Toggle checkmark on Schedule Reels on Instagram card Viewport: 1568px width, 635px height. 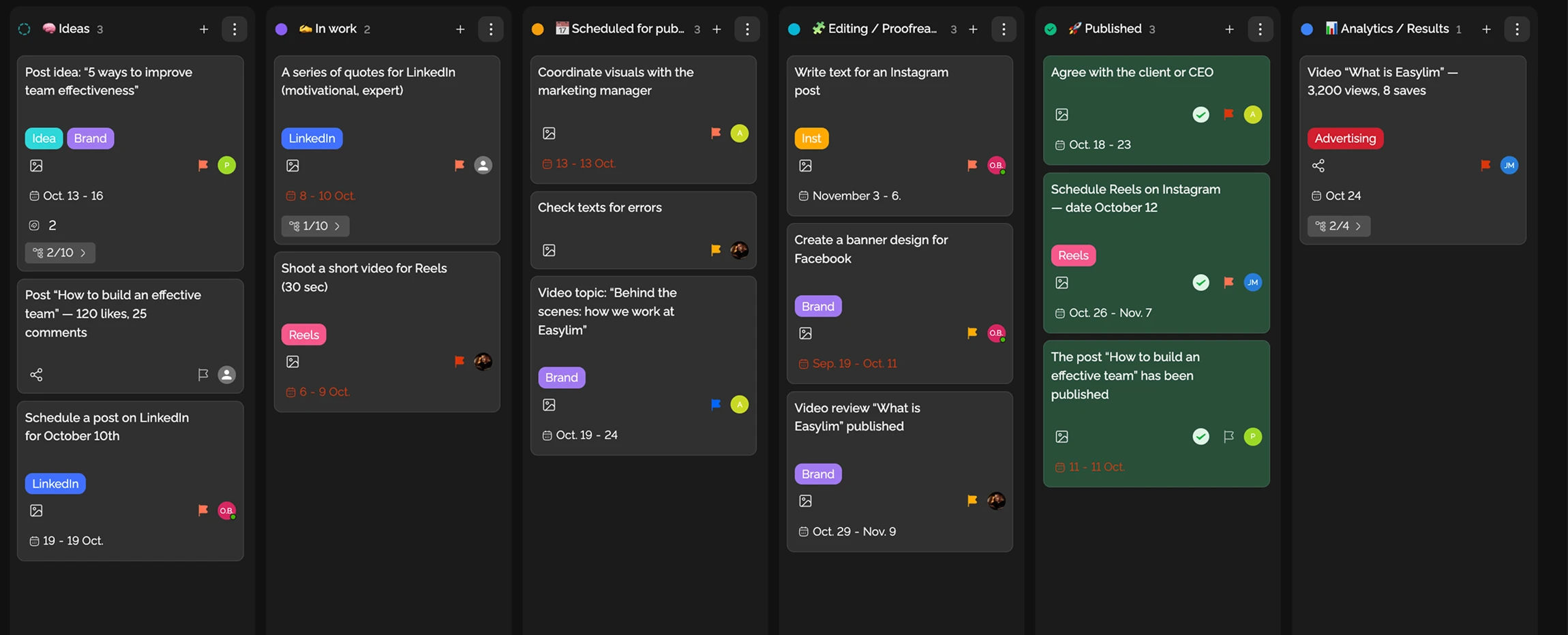[x=1201, y=283]
